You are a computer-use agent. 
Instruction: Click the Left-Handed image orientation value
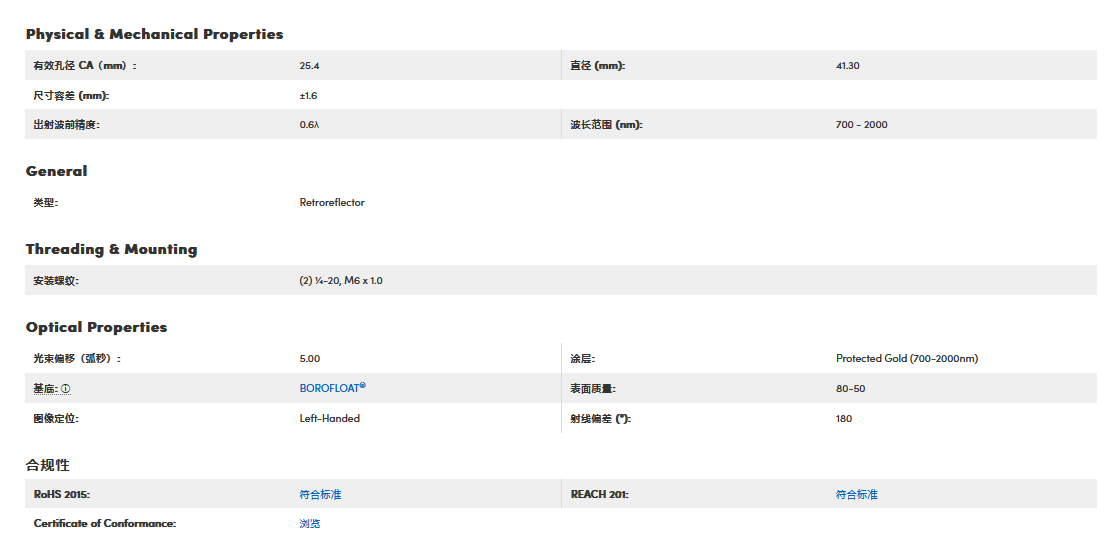(x=329, y=418)
